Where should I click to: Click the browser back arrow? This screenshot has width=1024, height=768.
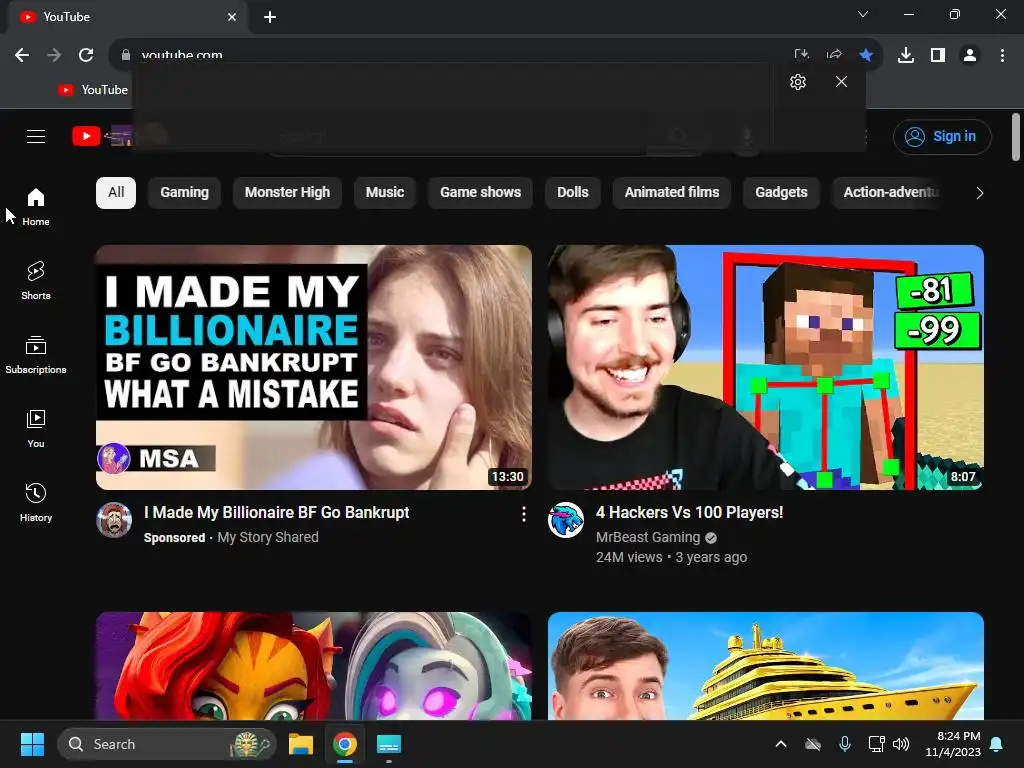pos(22,55)
